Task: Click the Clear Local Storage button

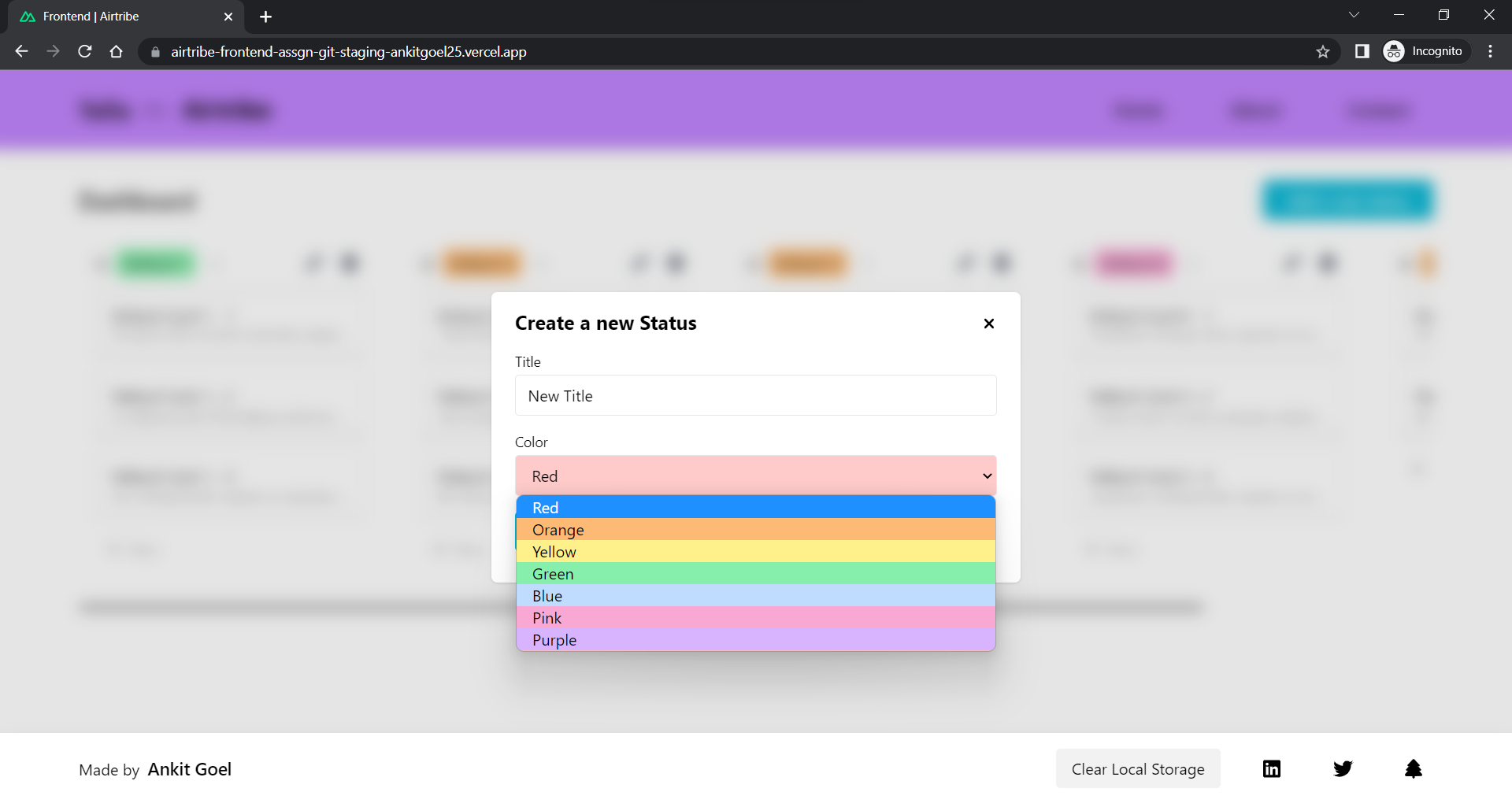Action: (1137, 768)
